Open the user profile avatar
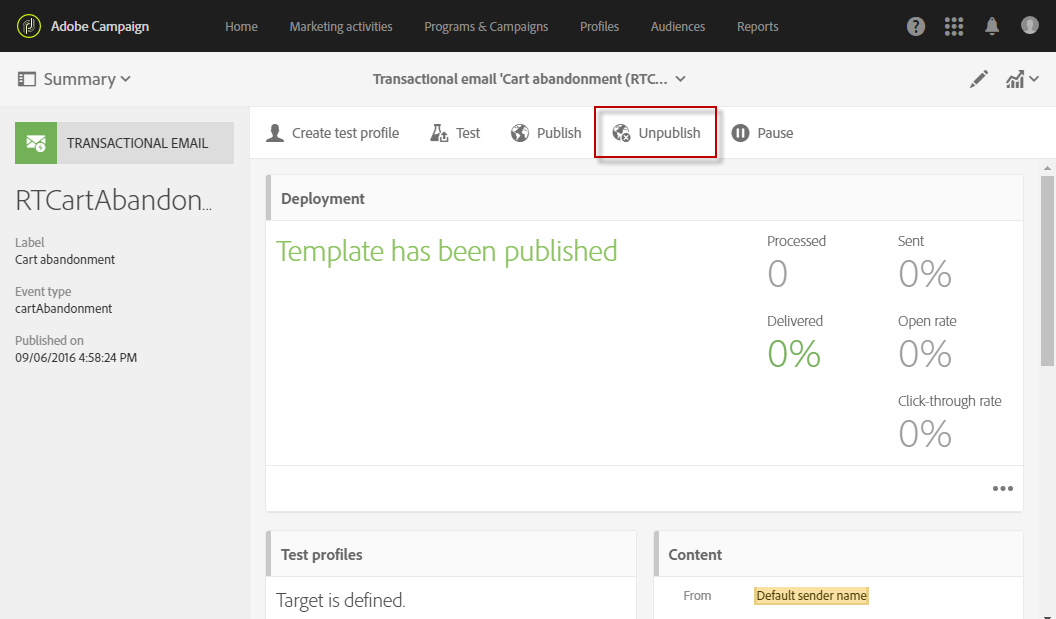This screenshot has height=619, width=1056. click(x=1030, y=26)
